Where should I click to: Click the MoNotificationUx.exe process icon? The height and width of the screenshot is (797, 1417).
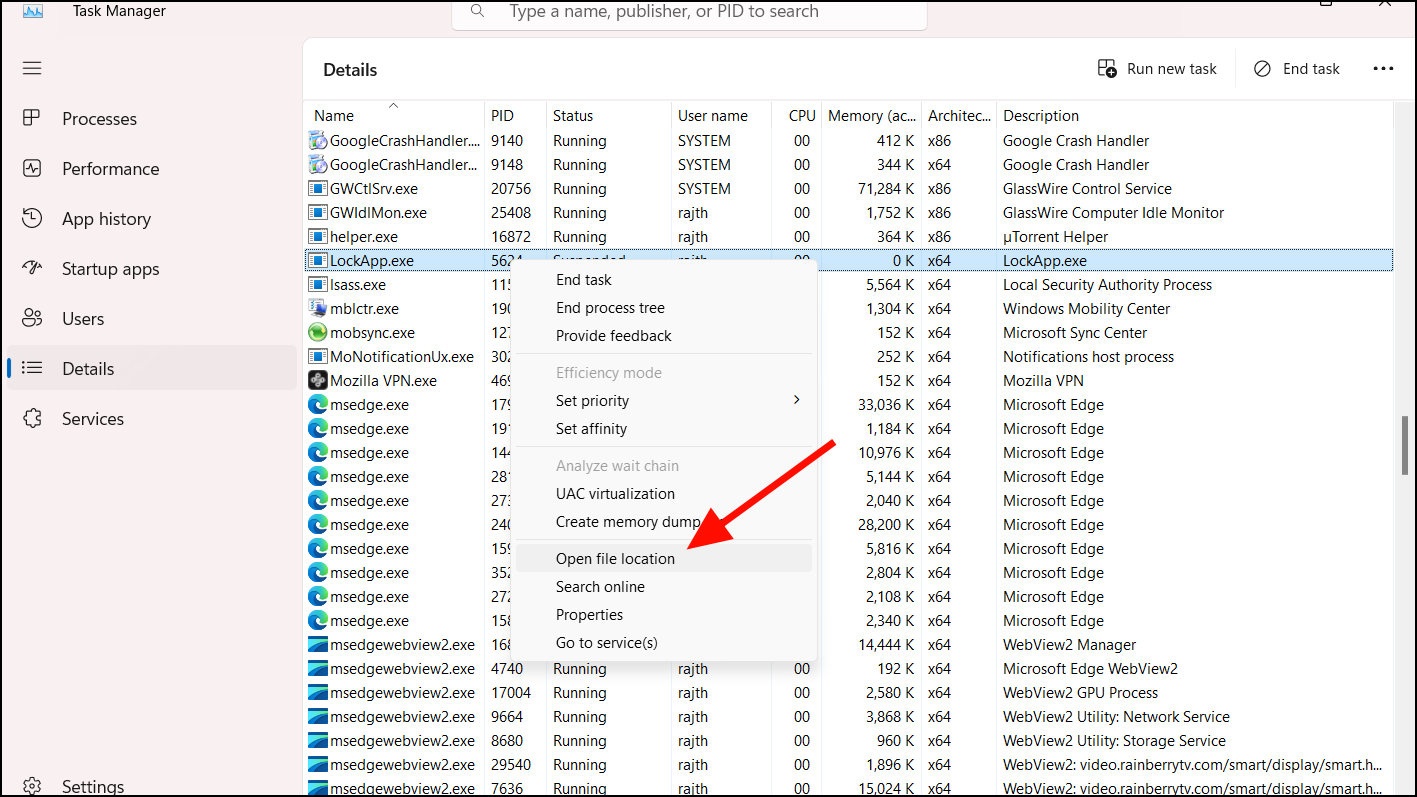[318, 356]
